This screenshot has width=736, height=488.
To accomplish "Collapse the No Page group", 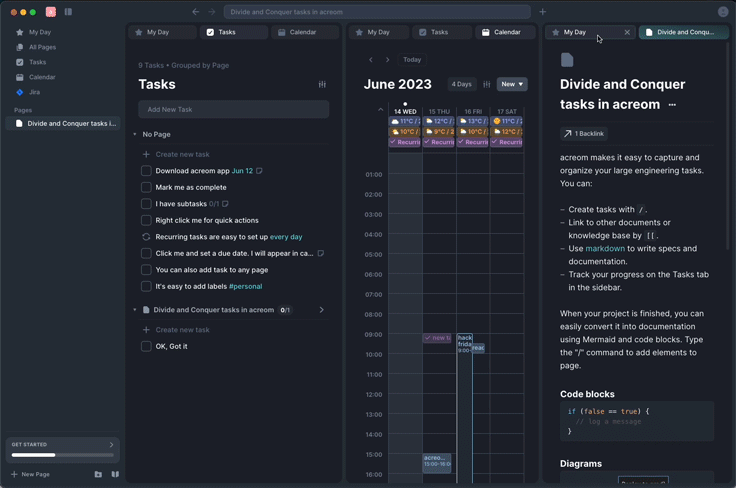I will [135, 134].
